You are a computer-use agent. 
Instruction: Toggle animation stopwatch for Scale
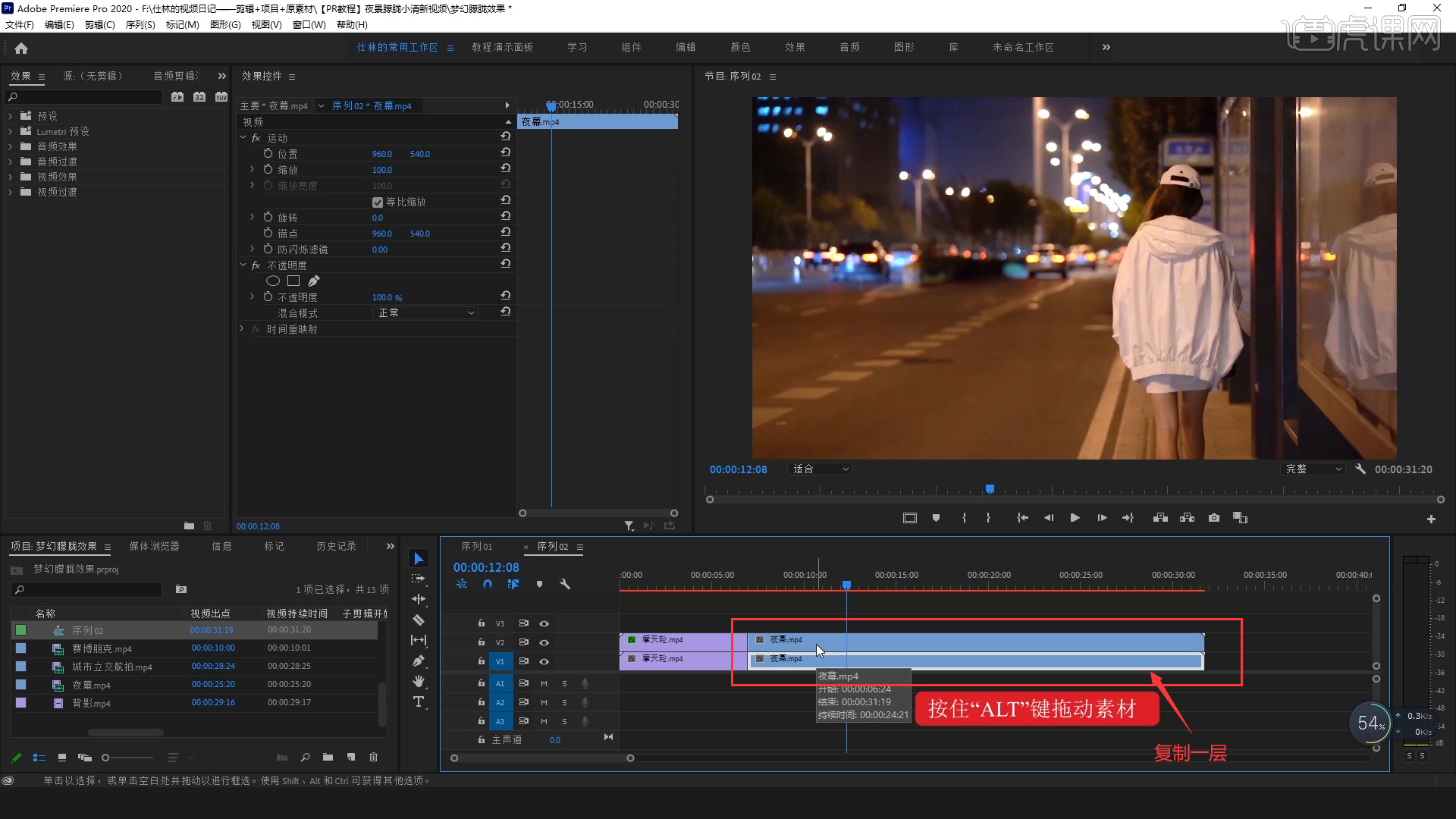[268, 169]
